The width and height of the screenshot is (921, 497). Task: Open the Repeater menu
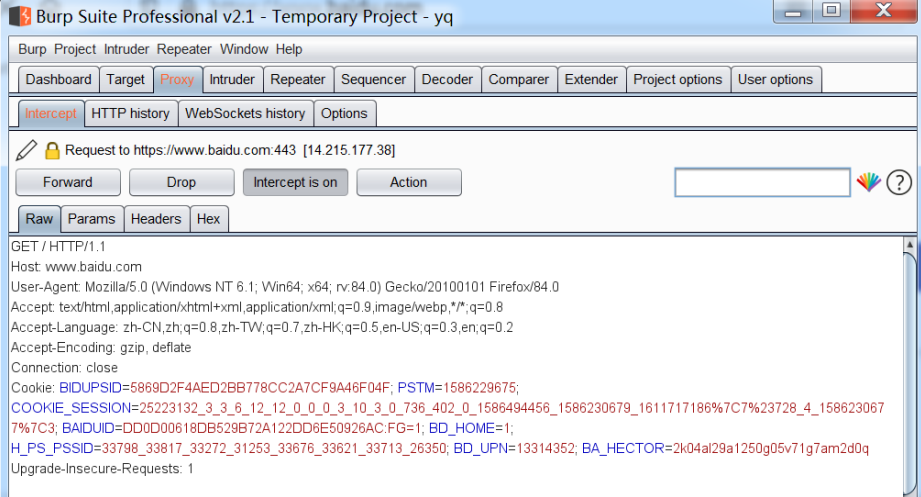pos(184,49)
